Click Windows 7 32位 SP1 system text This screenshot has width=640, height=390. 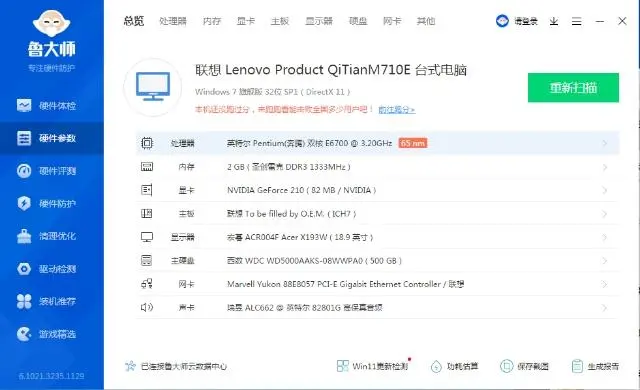point(272,92)
